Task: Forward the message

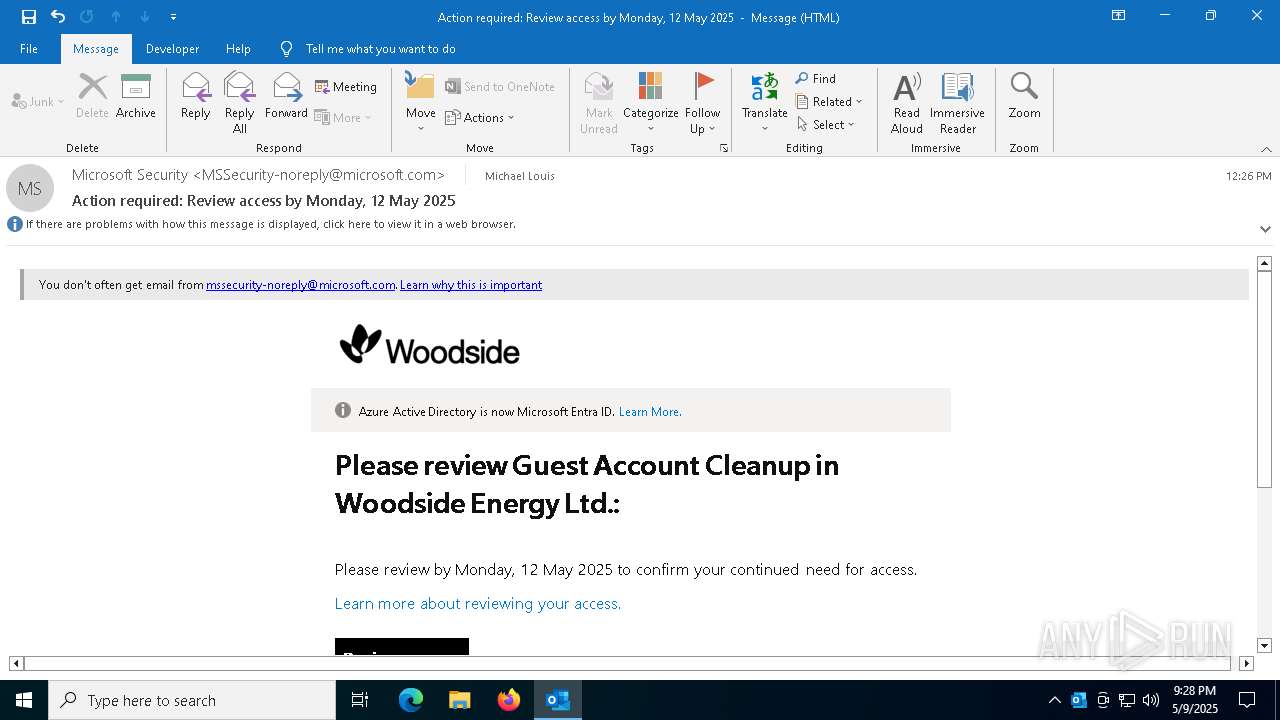Action: pyautogui.click(x=287, y=96)
